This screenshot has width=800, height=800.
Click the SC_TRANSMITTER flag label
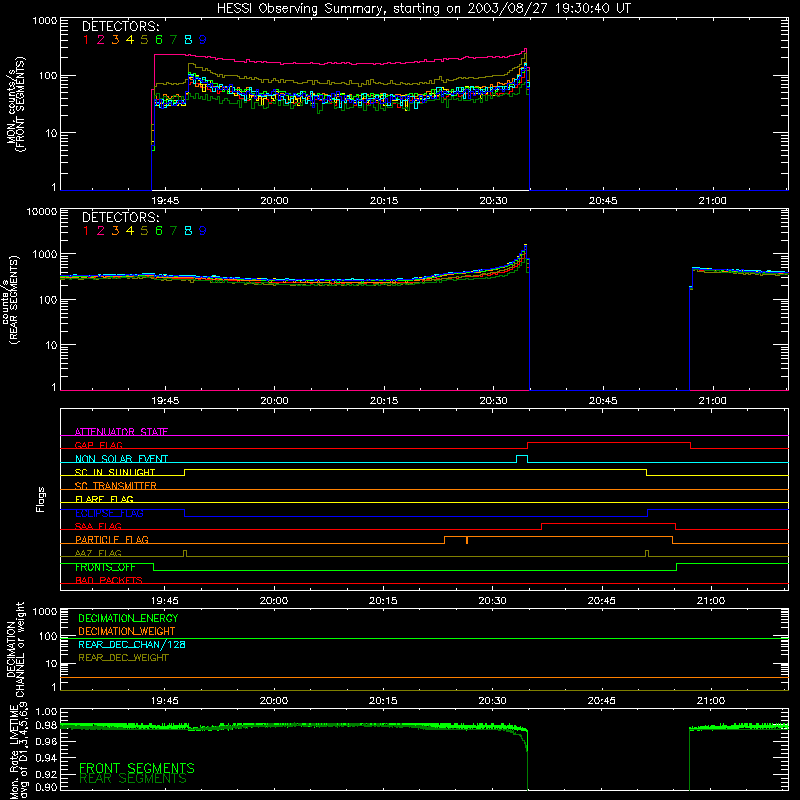click(116, 486)
